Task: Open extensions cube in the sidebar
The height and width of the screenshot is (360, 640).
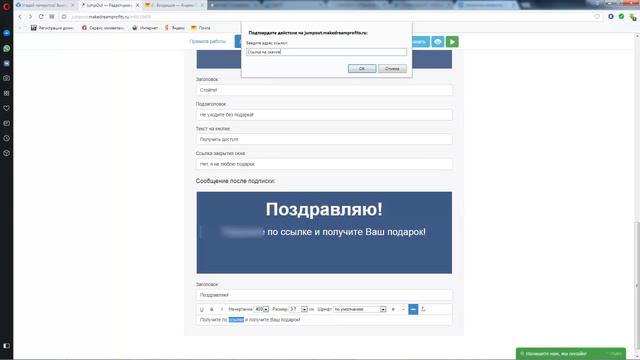Action: pos(7,153)
